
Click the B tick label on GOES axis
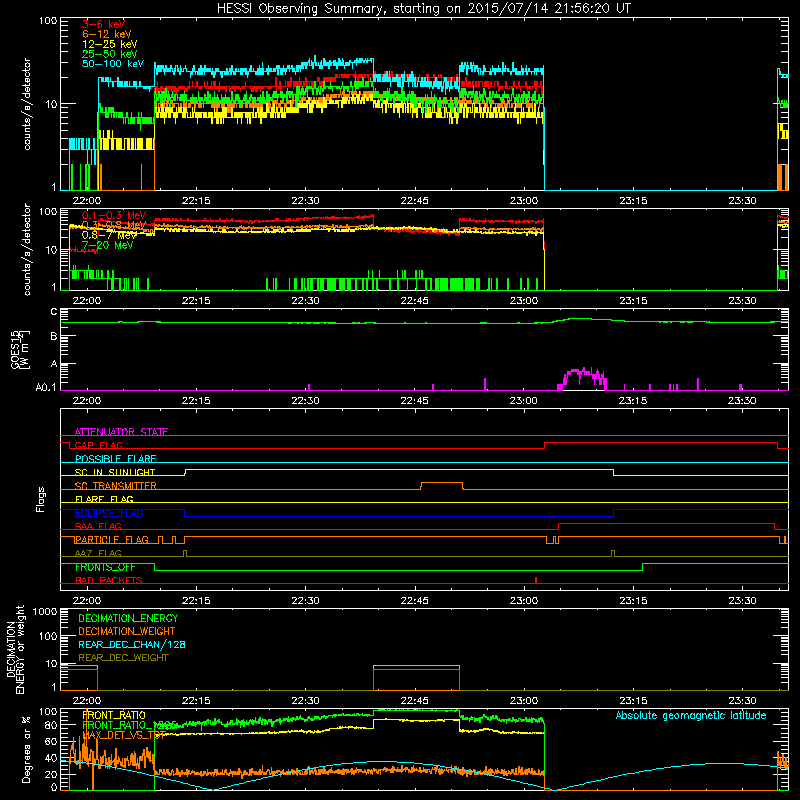(x=54, y=337)
